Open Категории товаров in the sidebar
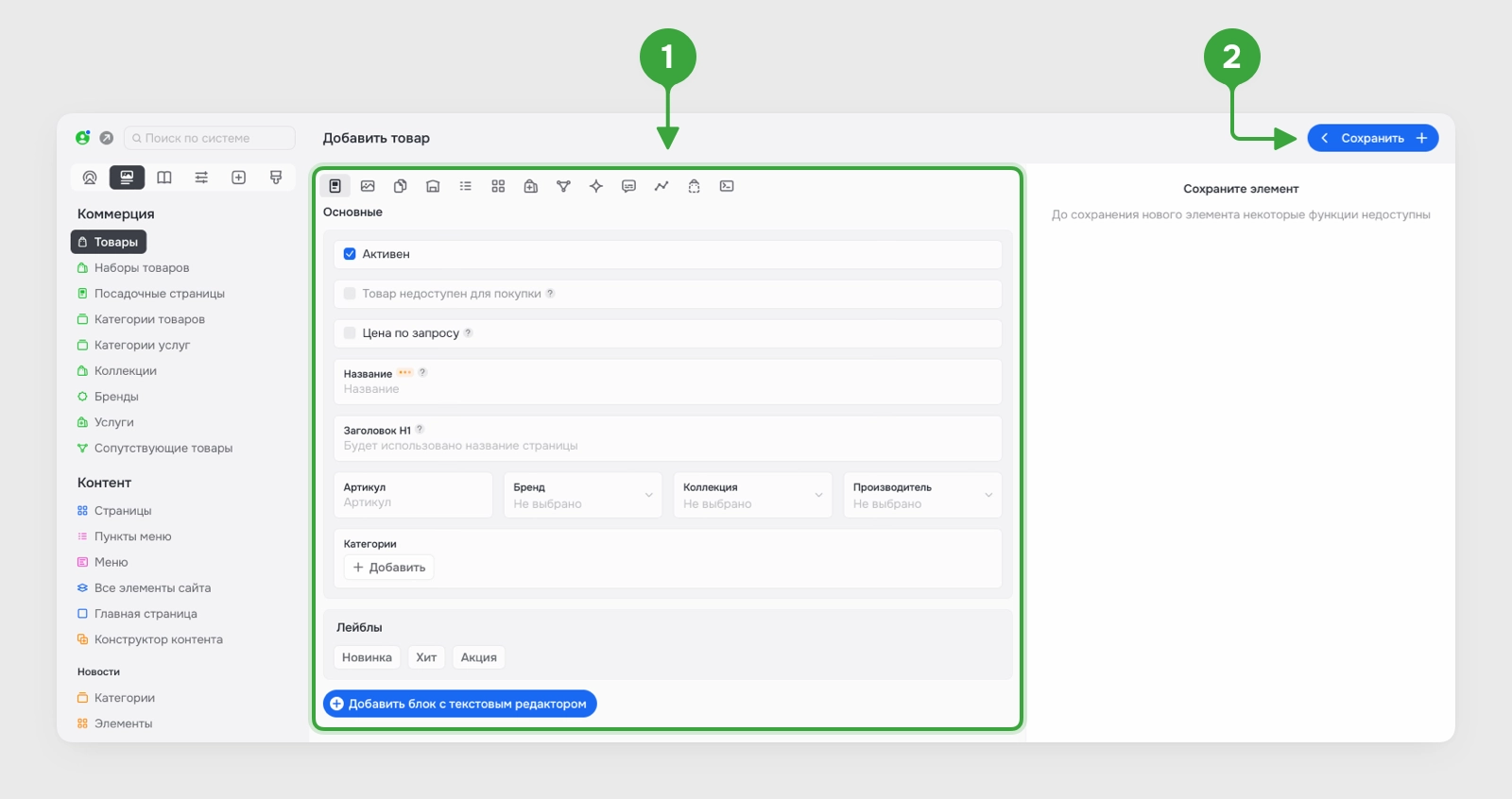Screen dimensions: 1512x799 coord(149,319)
